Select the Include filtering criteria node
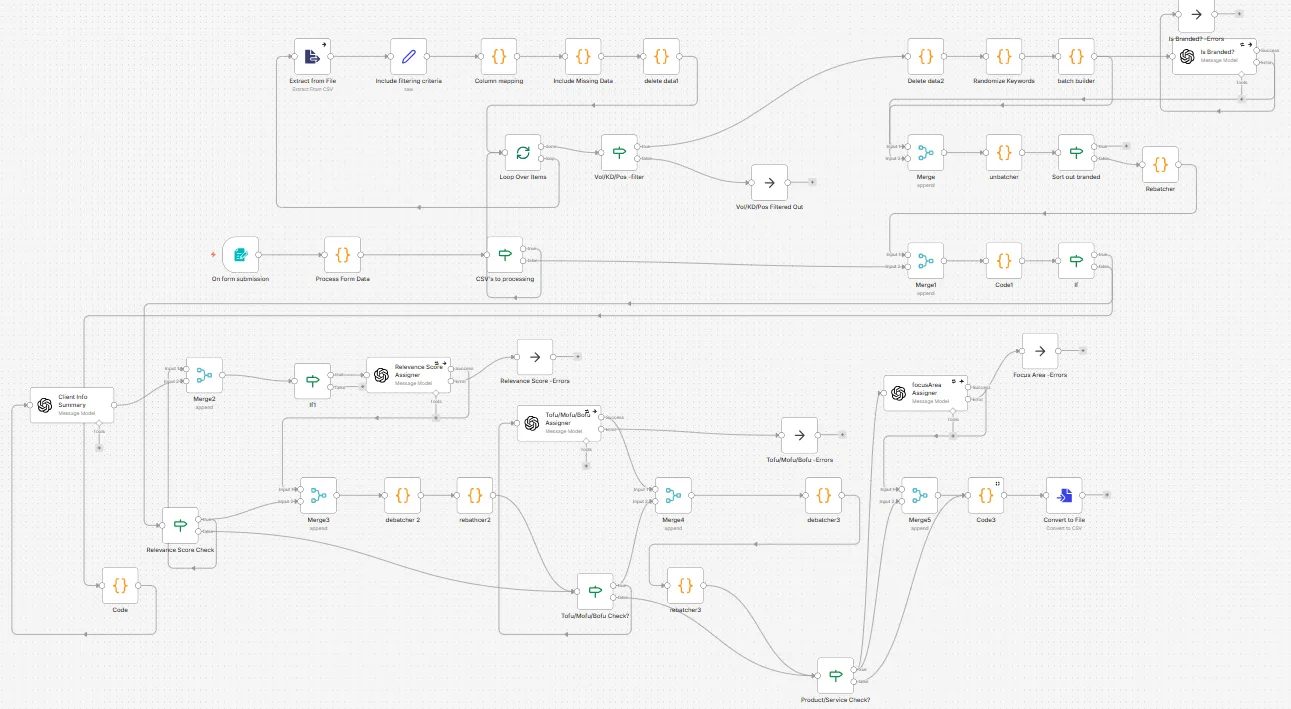The image size is (1291, 709). 409,57
